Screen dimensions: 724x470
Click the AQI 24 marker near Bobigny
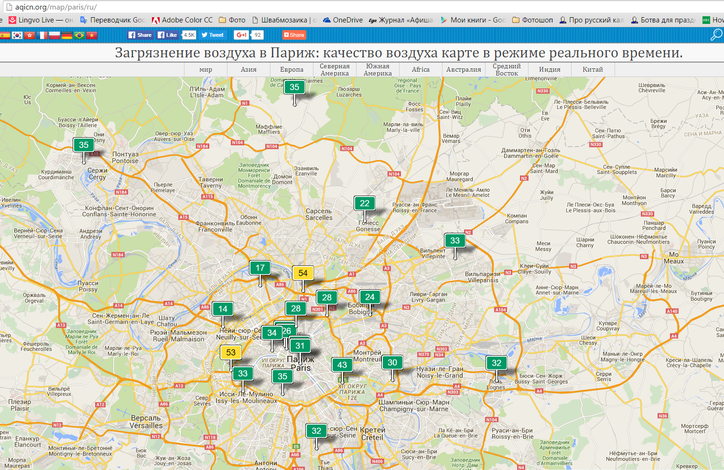coord(370,297)
